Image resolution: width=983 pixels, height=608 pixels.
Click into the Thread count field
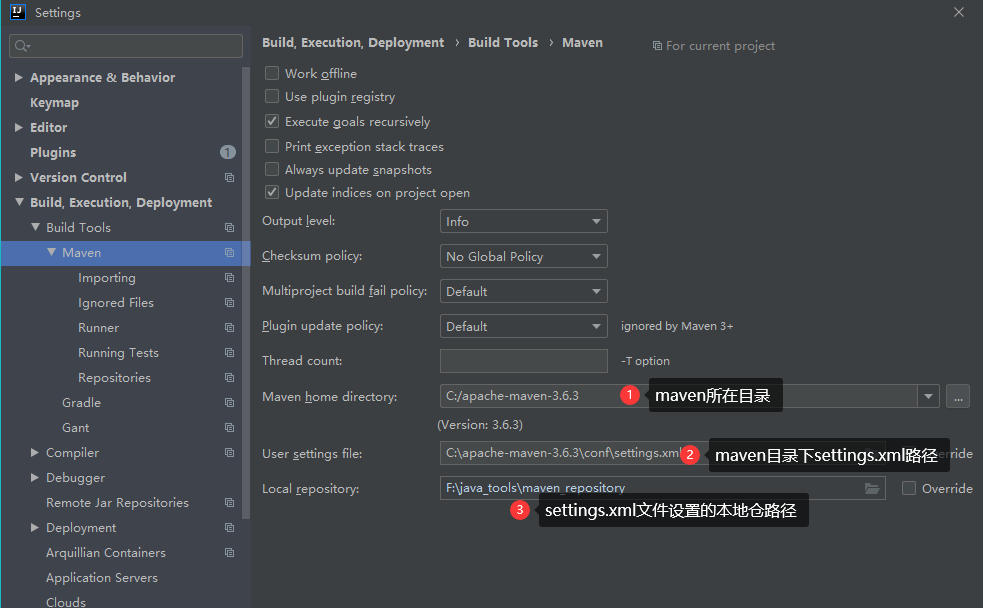coord(523,361)
